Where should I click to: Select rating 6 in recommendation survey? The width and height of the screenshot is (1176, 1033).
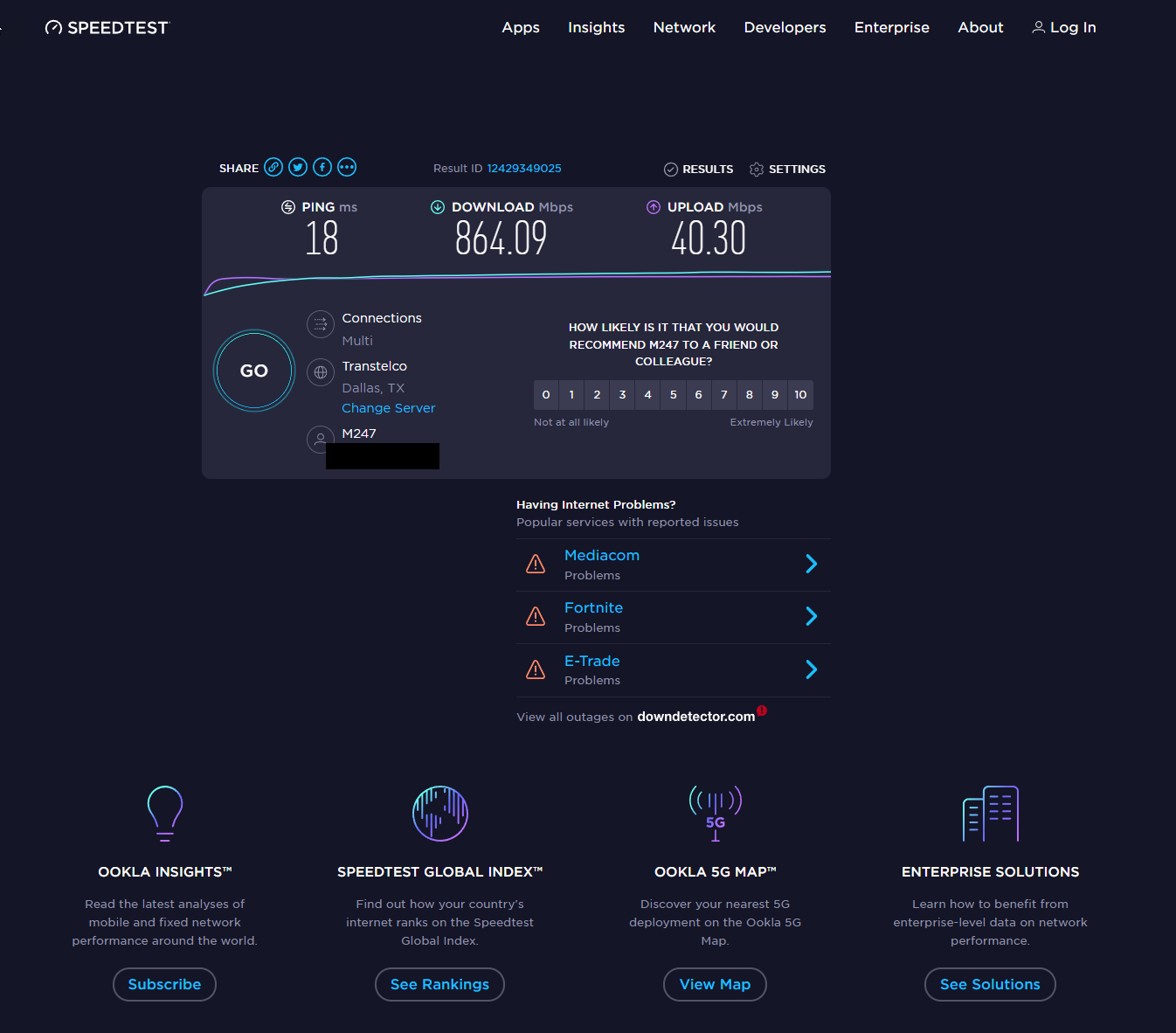tap(698, 395)
